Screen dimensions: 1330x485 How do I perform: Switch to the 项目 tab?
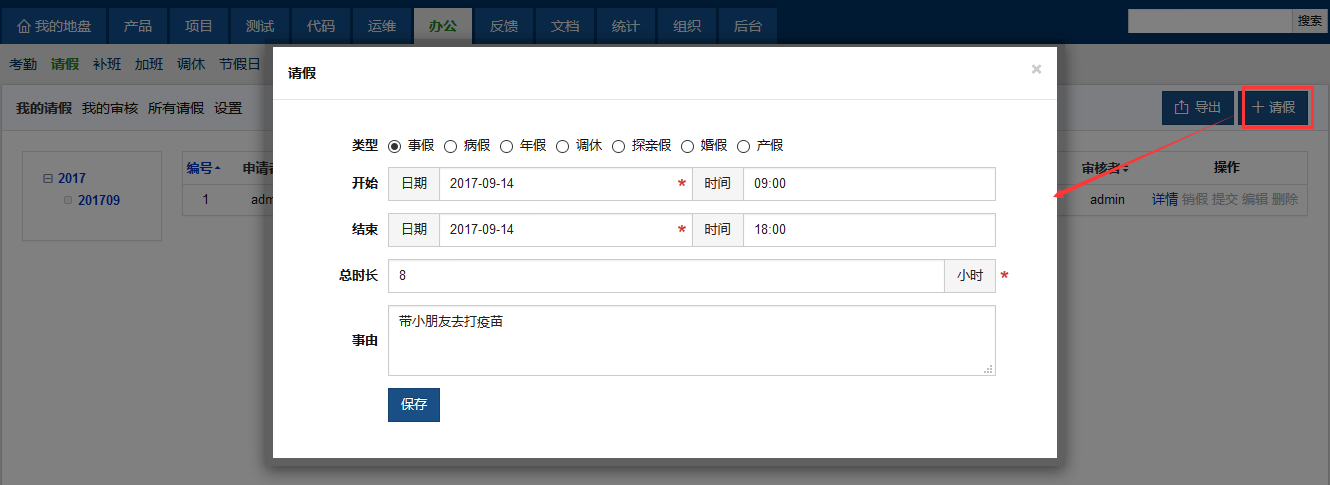[x=199, y=26]
